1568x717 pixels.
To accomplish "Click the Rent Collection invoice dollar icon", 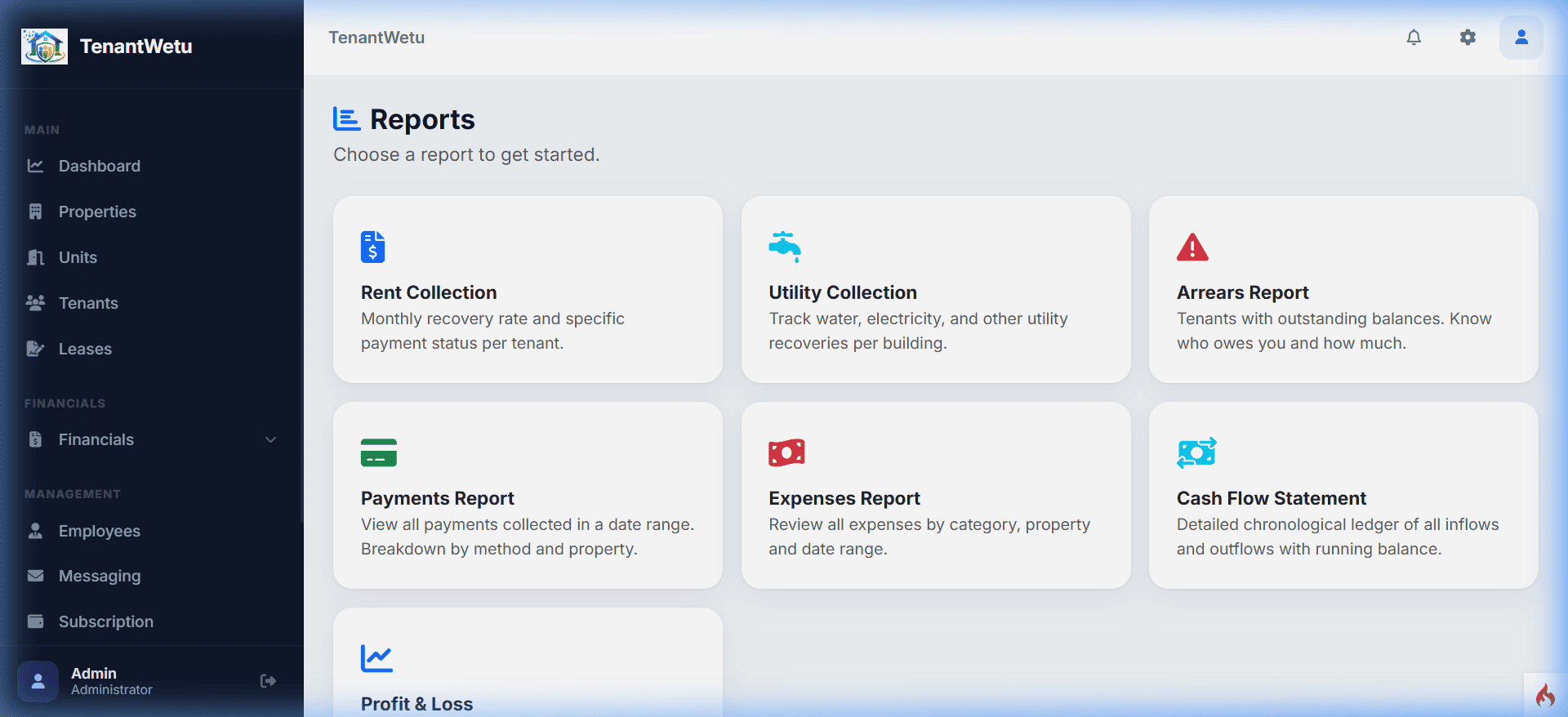I will [372, 247].
